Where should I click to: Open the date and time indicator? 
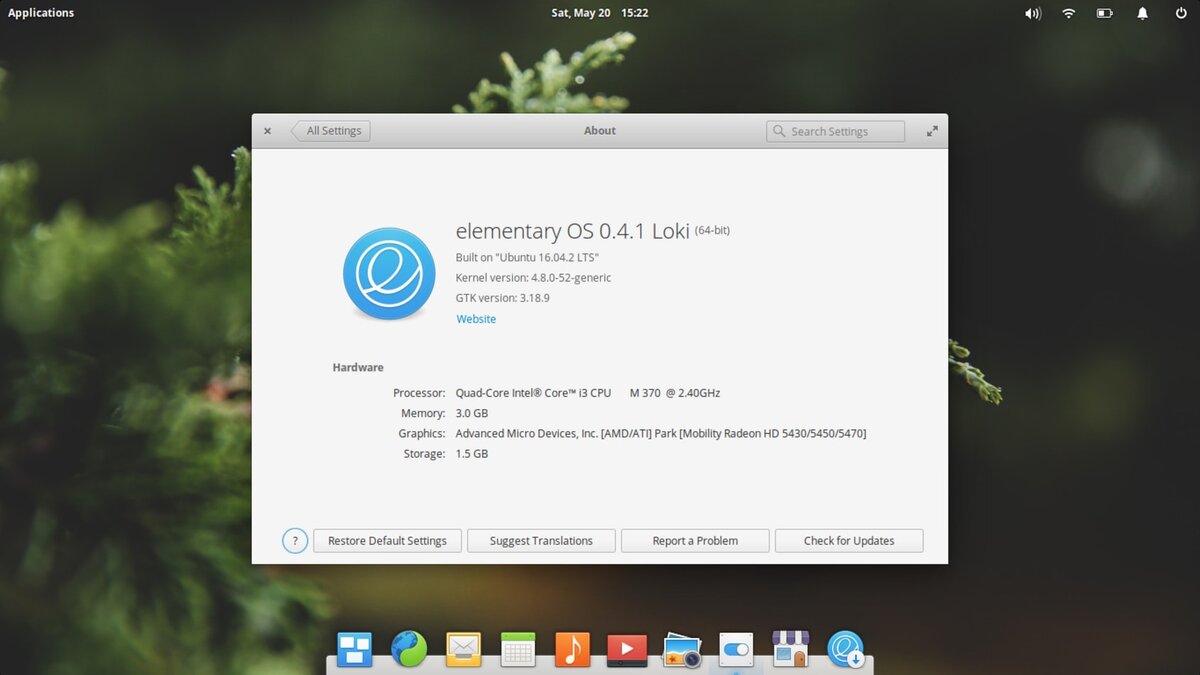click(x=600, y=13)
